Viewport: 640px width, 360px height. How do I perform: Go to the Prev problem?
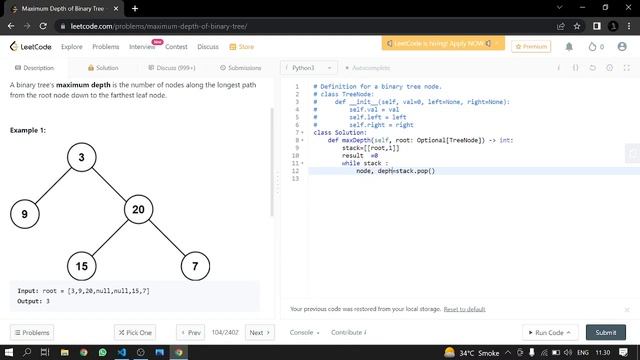click(191, 333)
